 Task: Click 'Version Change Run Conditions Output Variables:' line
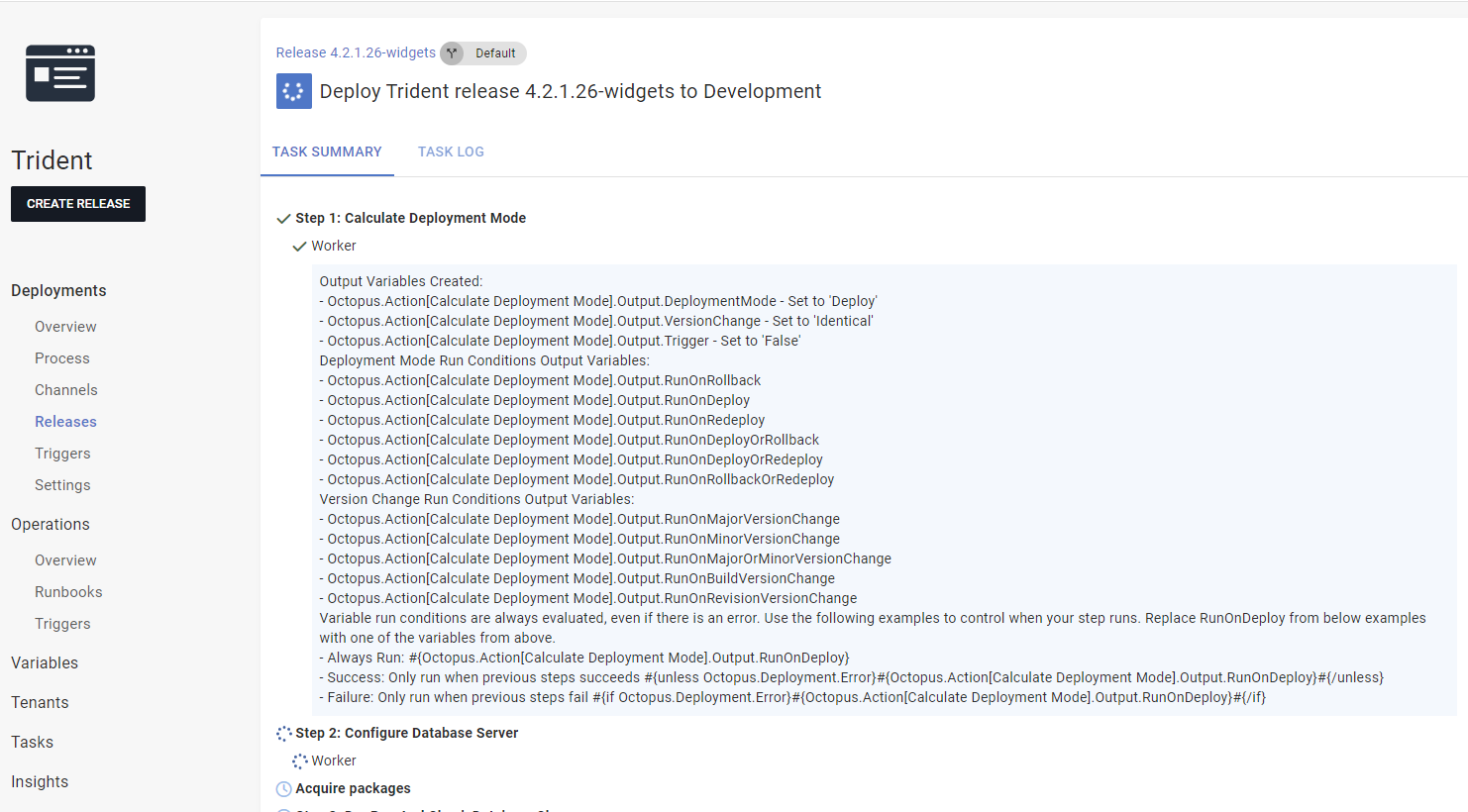[476, 499]
